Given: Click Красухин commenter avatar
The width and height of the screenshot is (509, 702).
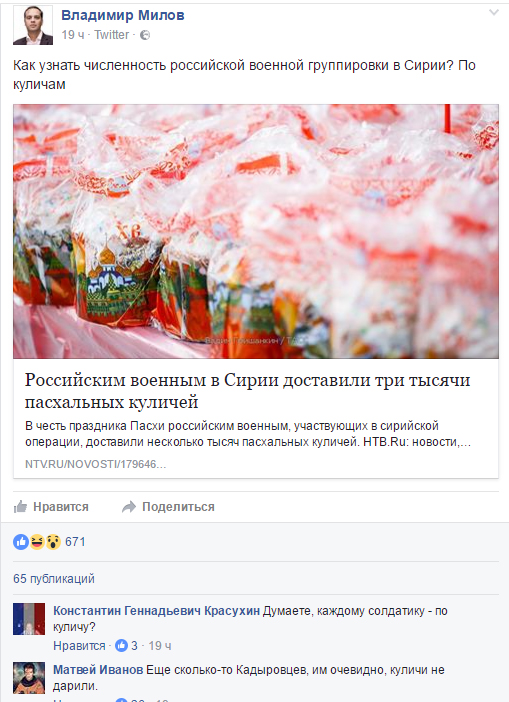Looking at the screenshot, I should tap(29, 619).
